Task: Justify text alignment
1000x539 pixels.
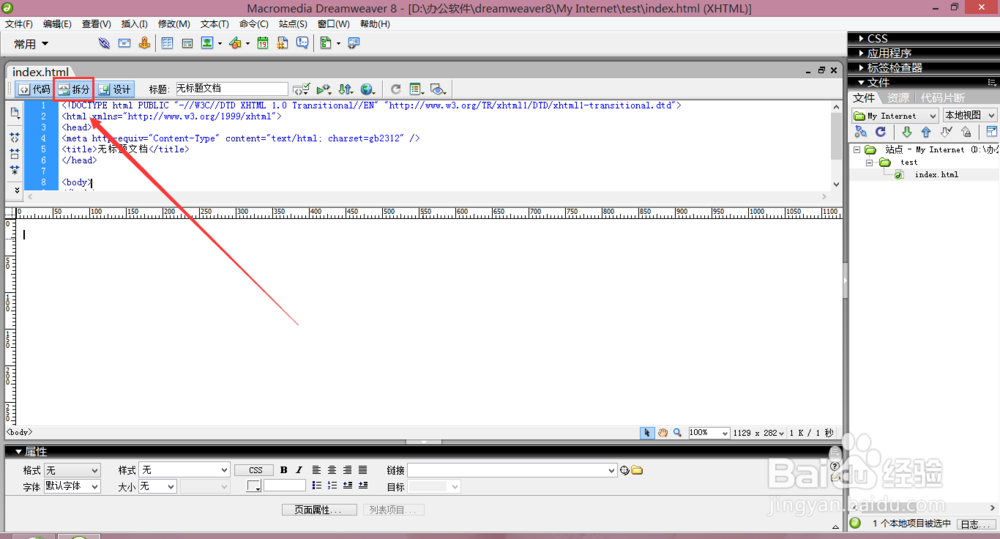Action: click(363, 470)
